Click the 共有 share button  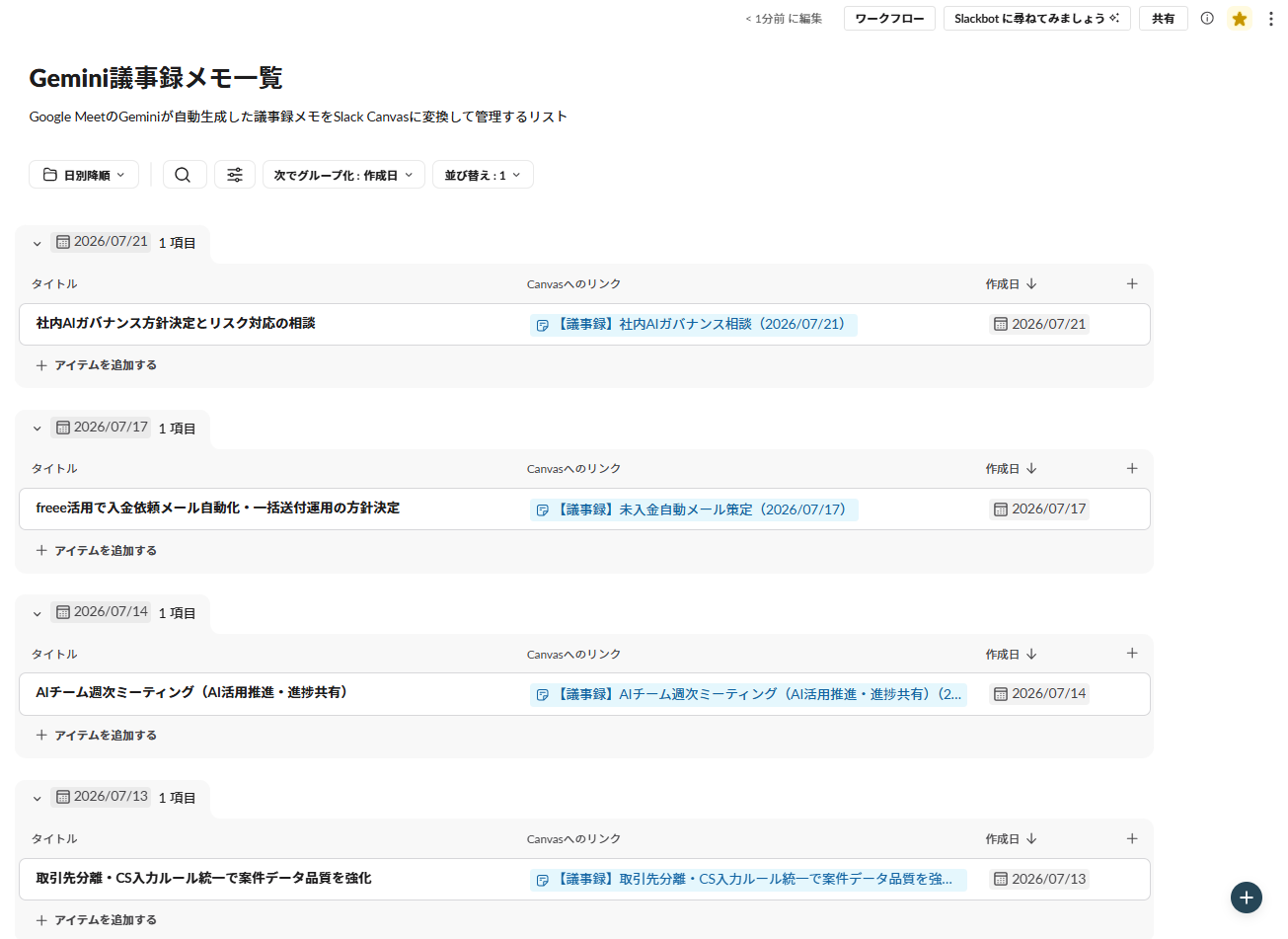[x=1164, y=19]
